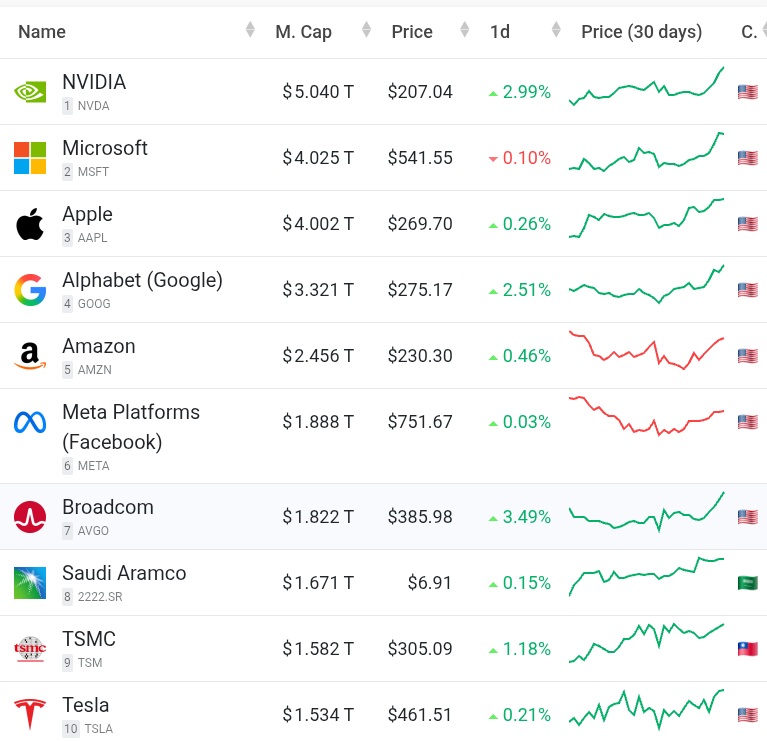Open the Alphabet (Google) company link

142,280
